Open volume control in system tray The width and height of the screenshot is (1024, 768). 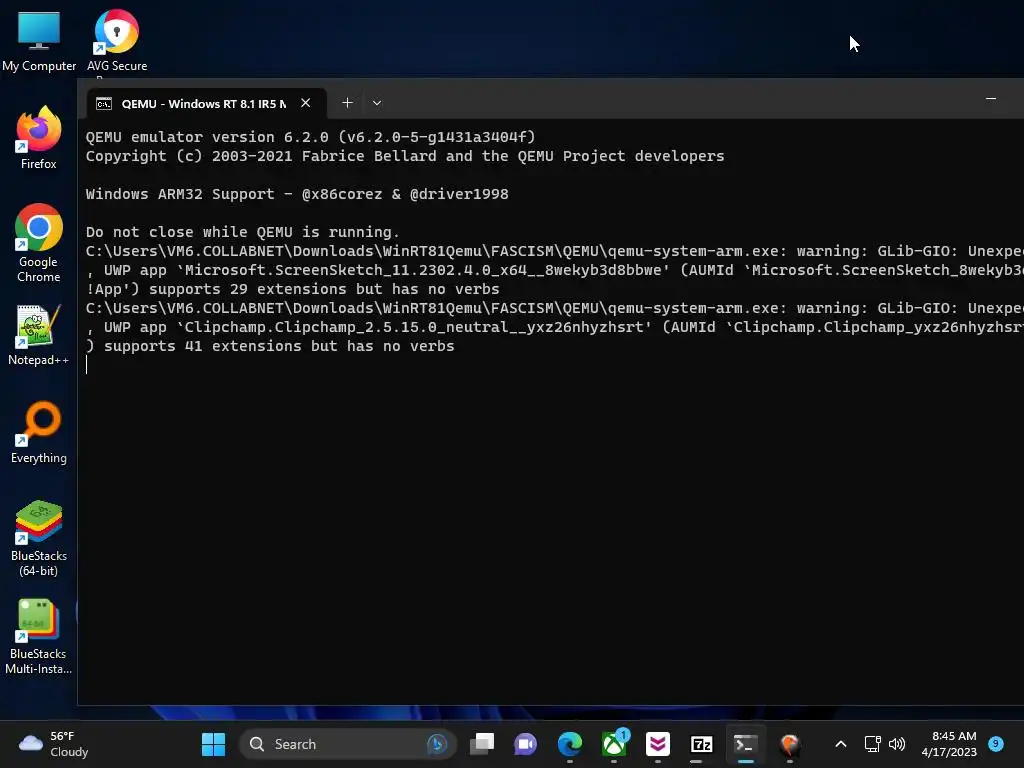(x=897, y=744)
